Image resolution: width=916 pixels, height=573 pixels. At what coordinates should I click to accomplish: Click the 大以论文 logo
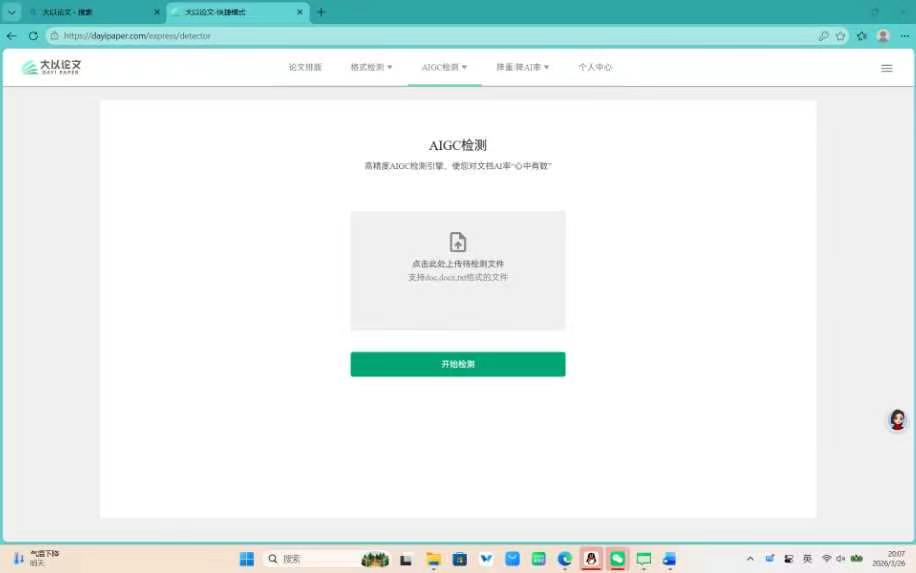click(52, 68)
